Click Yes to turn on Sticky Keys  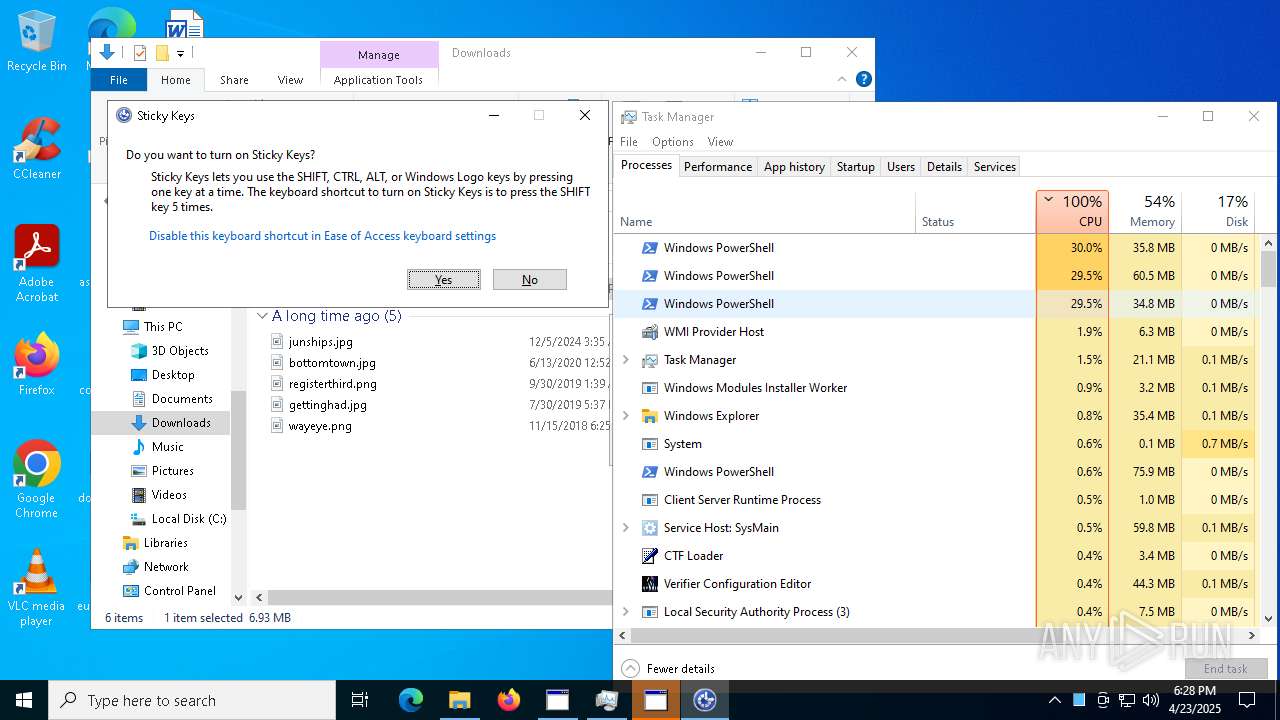tap(444, 280)
